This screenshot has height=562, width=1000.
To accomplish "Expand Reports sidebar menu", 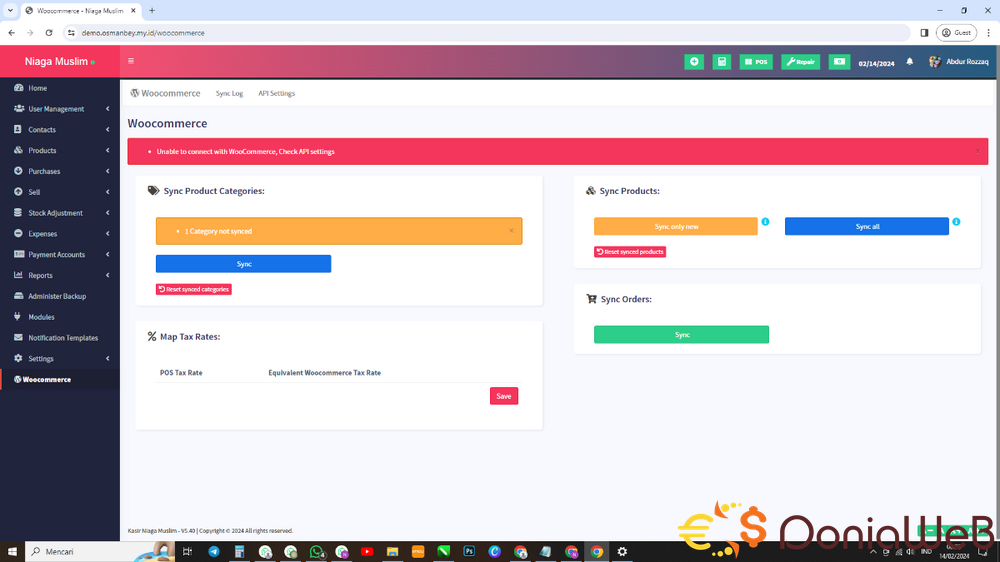I will [x=60, y=276].
